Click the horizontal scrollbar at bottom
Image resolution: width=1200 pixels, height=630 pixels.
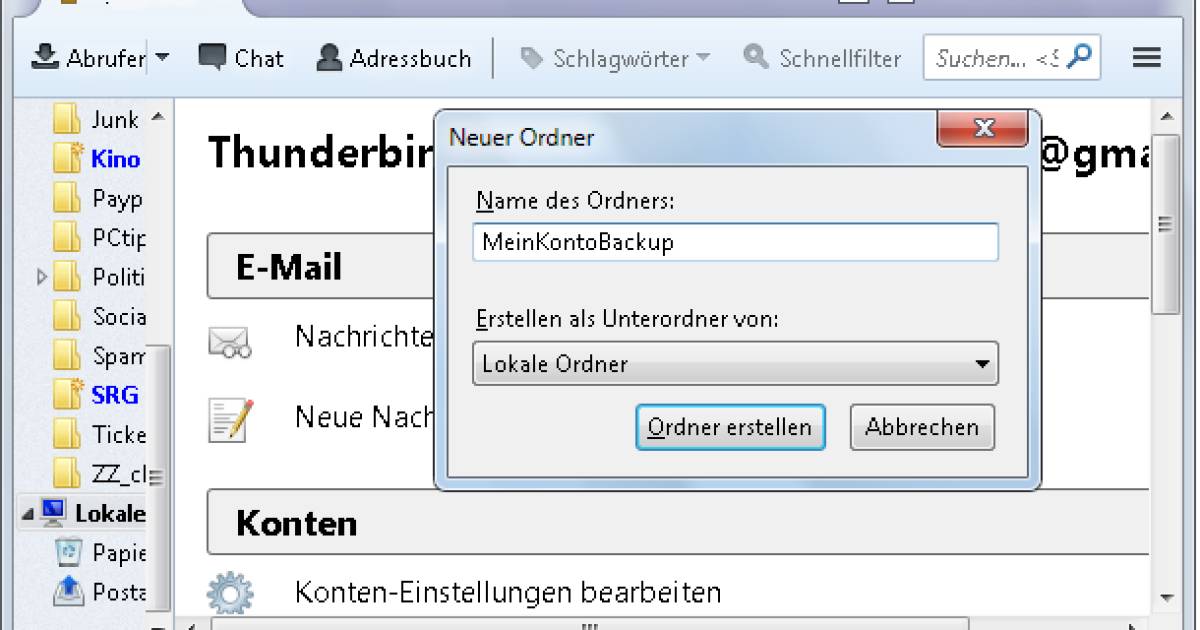coord(590,625)
